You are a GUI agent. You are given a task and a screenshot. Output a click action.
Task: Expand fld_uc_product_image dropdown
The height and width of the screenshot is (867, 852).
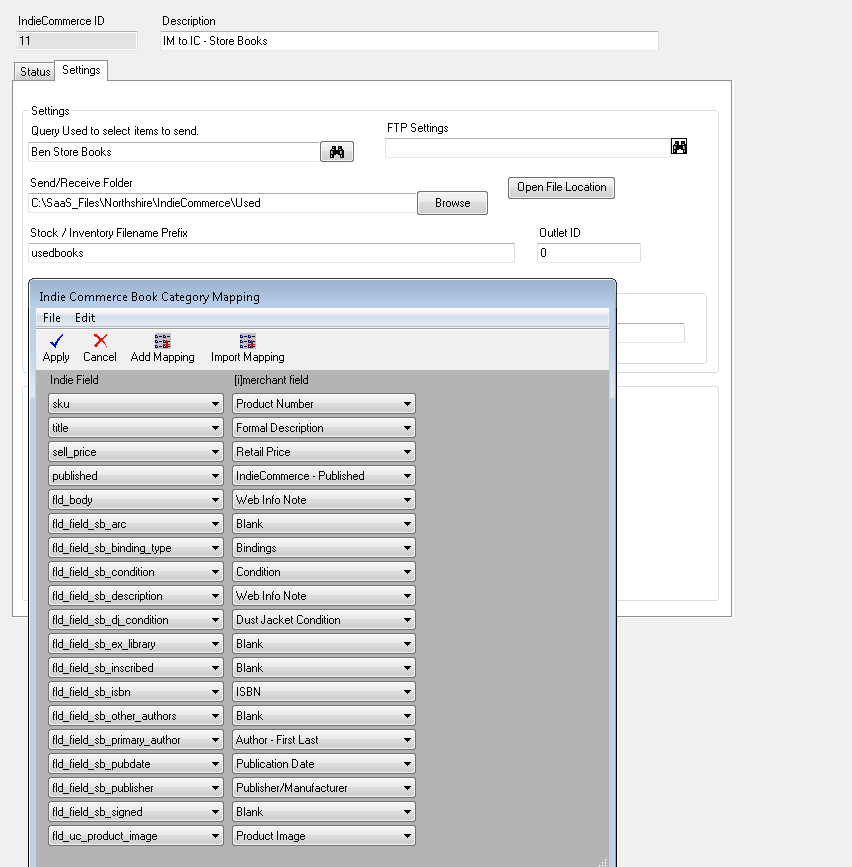pyautogui.click(x=135, y=836)
